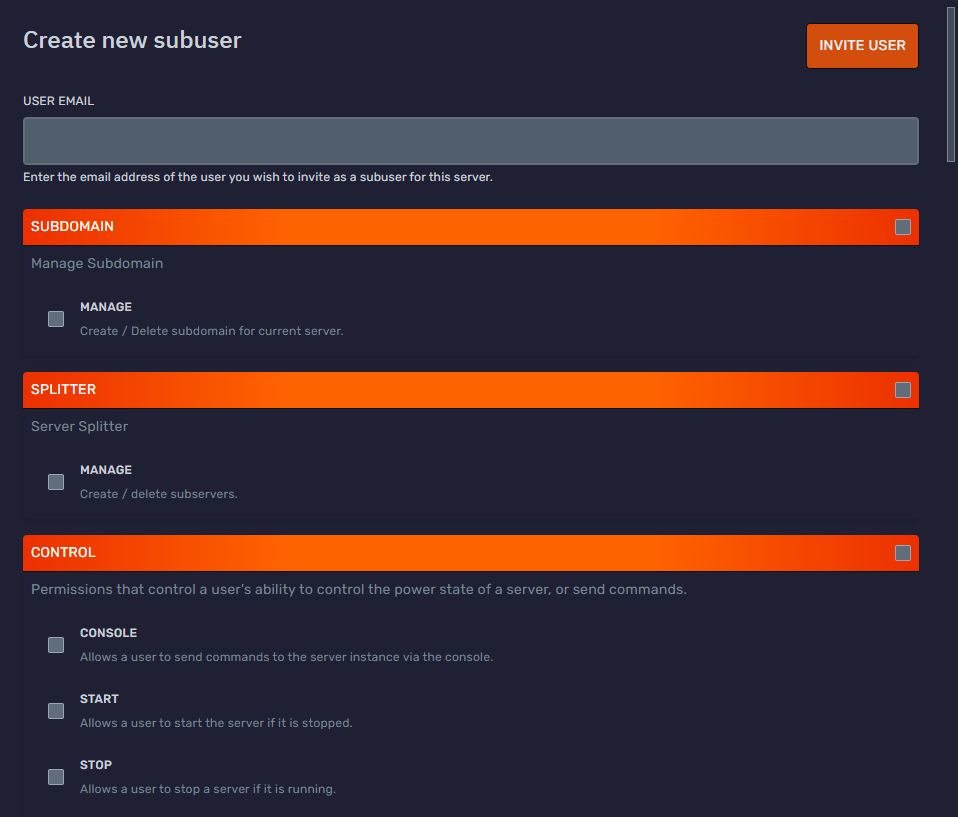Tick the Console permission checkbox
Viewport: 958px width, 817px height.
(56, 645)
